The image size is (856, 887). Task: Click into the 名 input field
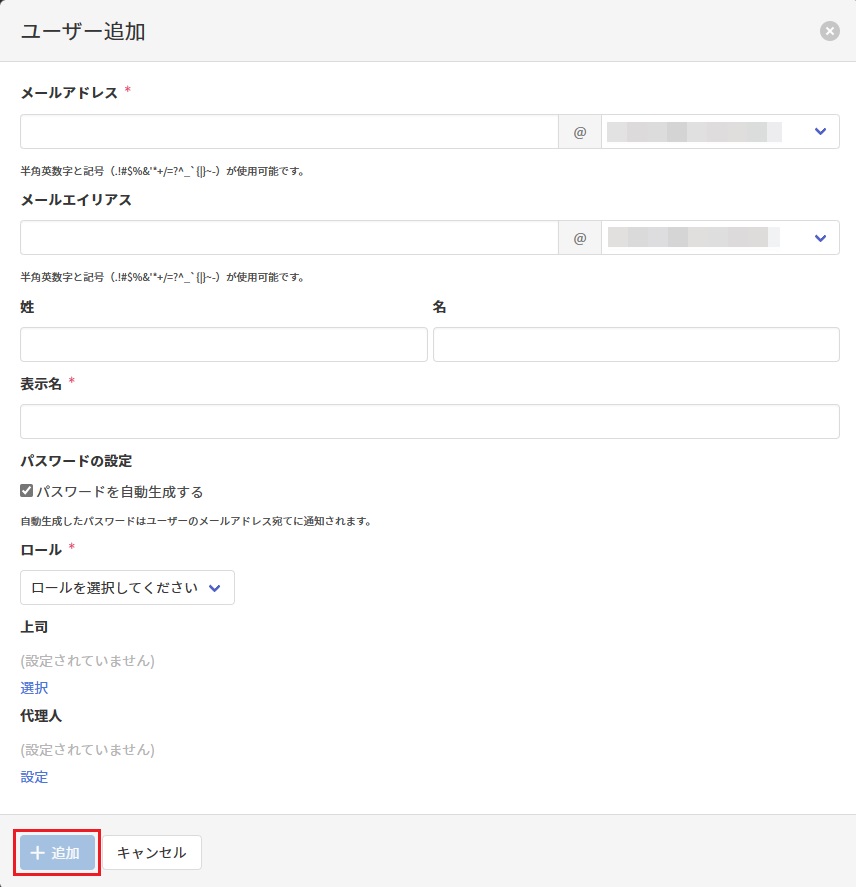(635, 344)
